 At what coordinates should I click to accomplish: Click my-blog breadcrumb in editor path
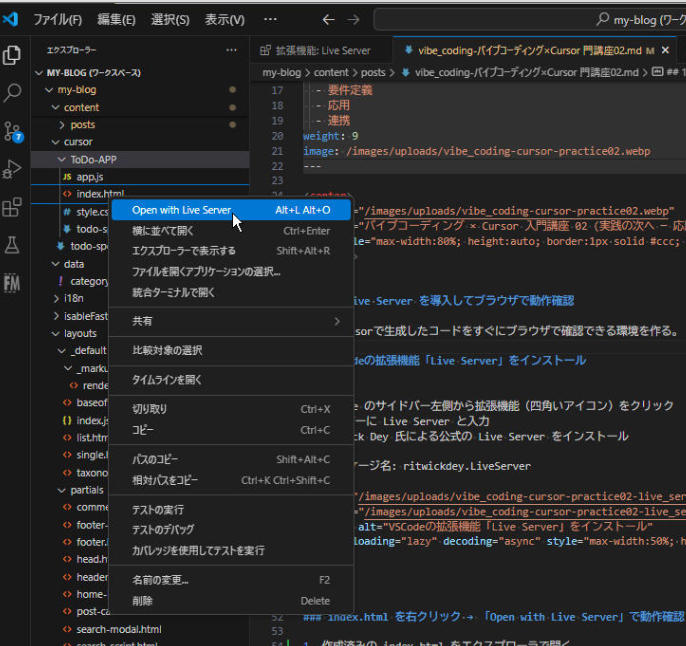pyautogui.click(x=279, y=72)
